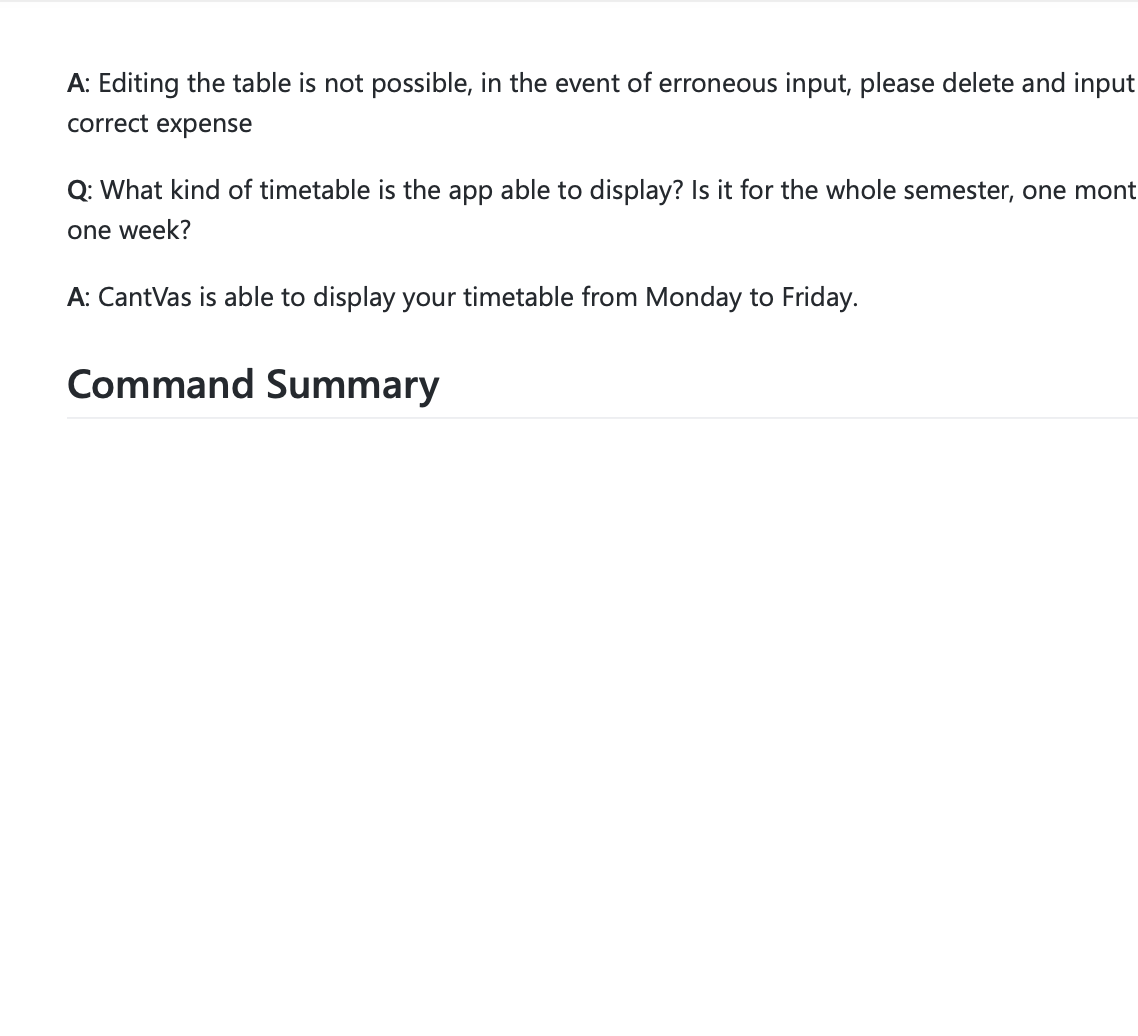Click the word "Friday." ending the answer
This screenshot has width=1138, height=1036.
point(819,297)
